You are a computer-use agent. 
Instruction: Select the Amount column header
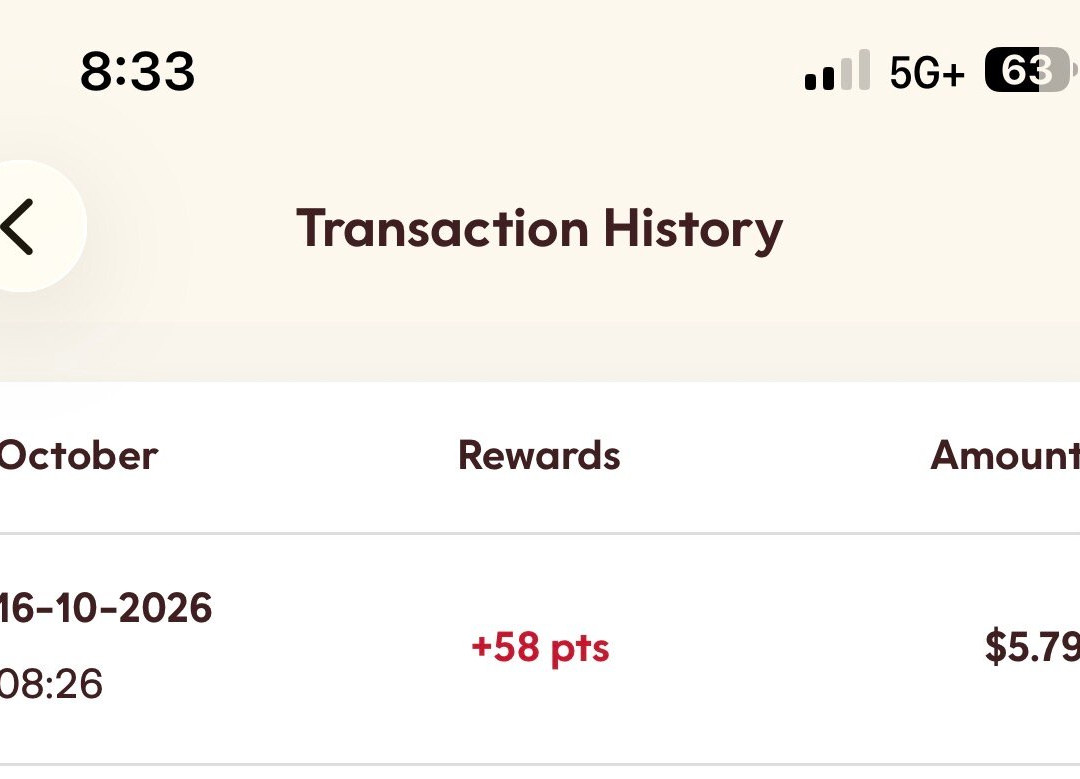(x=1005, y=456)
